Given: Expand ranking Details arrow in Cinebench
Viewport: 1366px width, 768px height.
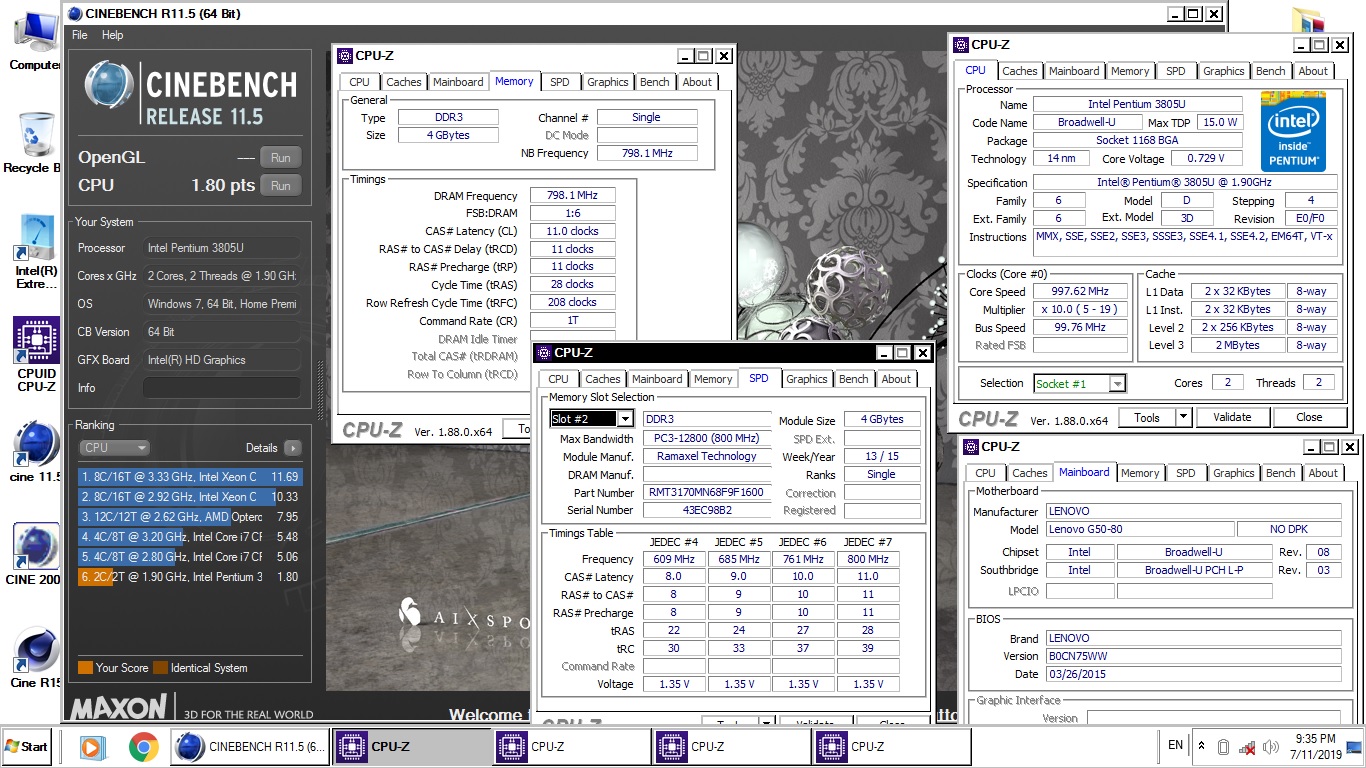Looking at the screenshot, I should tap(292, 448).
